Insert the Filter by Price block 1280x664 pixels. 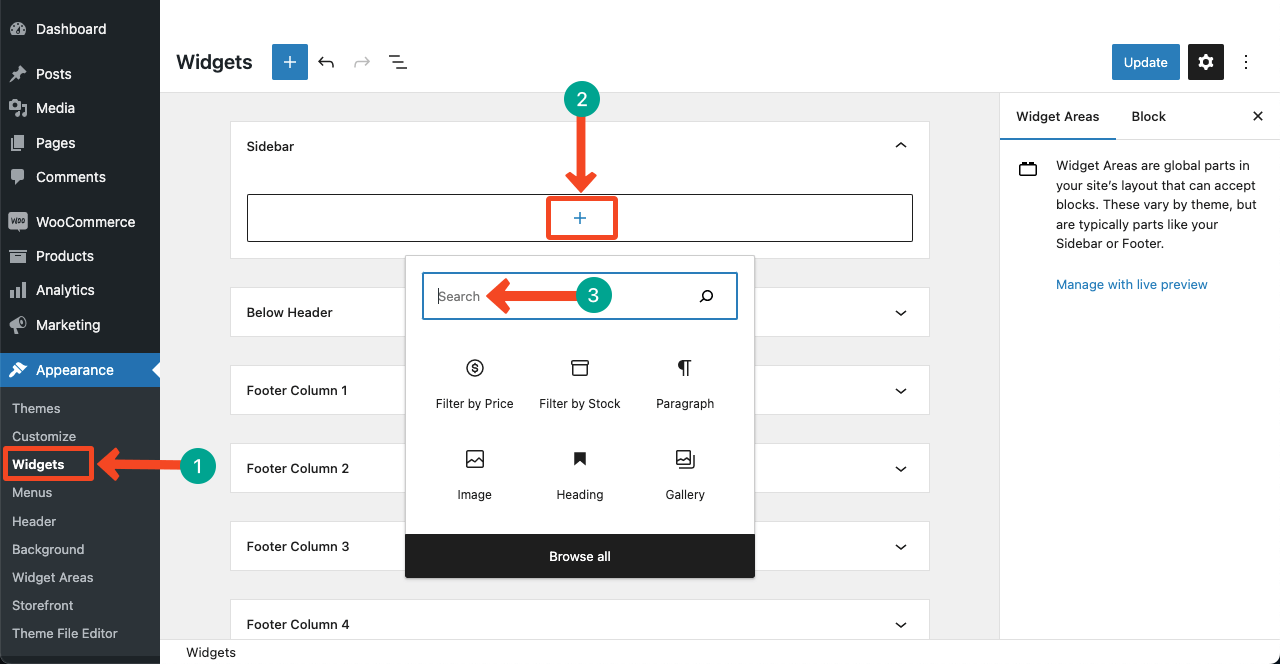coord(475,384)
